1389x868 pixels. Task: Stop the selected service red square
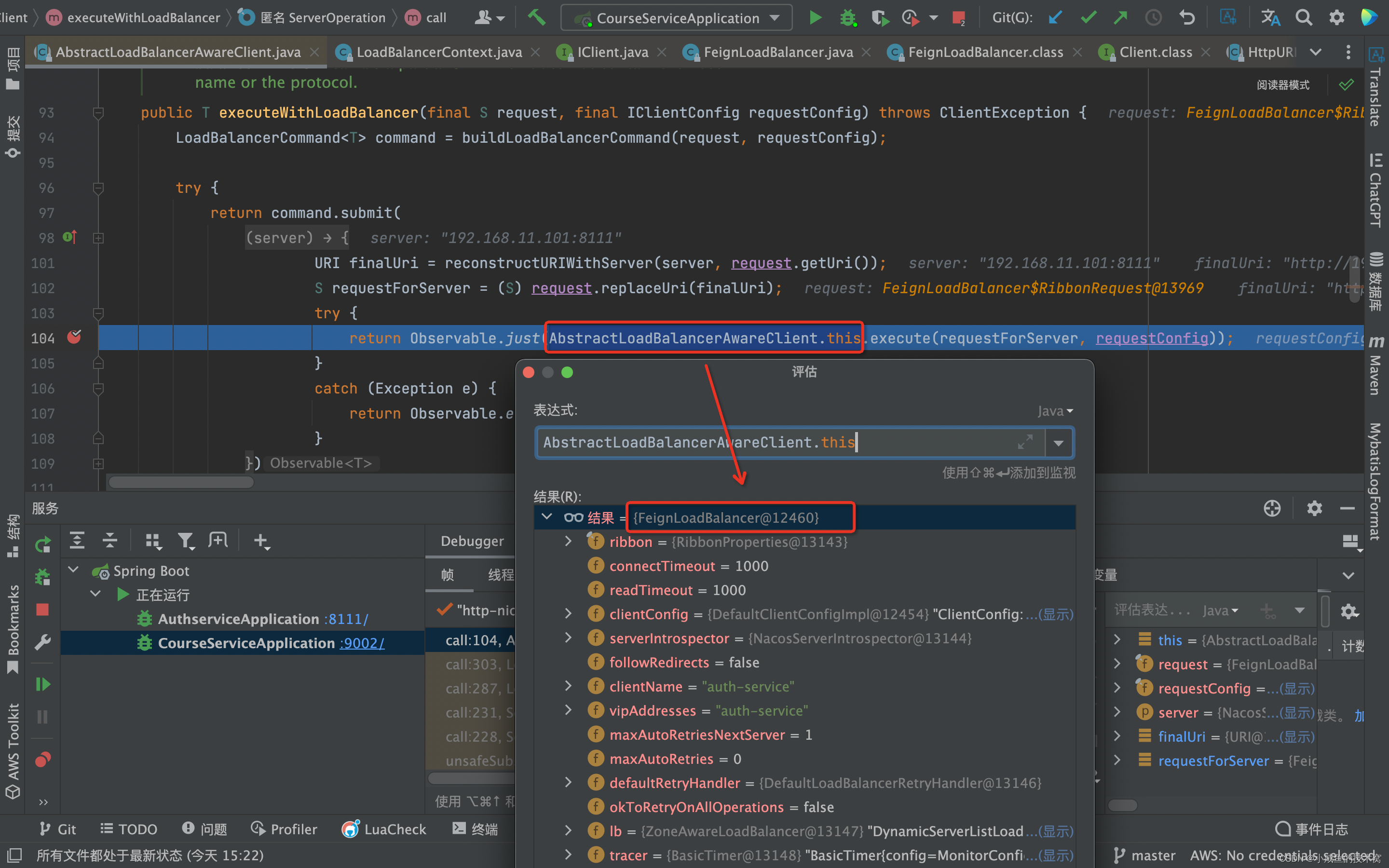(x=42, y=609)
